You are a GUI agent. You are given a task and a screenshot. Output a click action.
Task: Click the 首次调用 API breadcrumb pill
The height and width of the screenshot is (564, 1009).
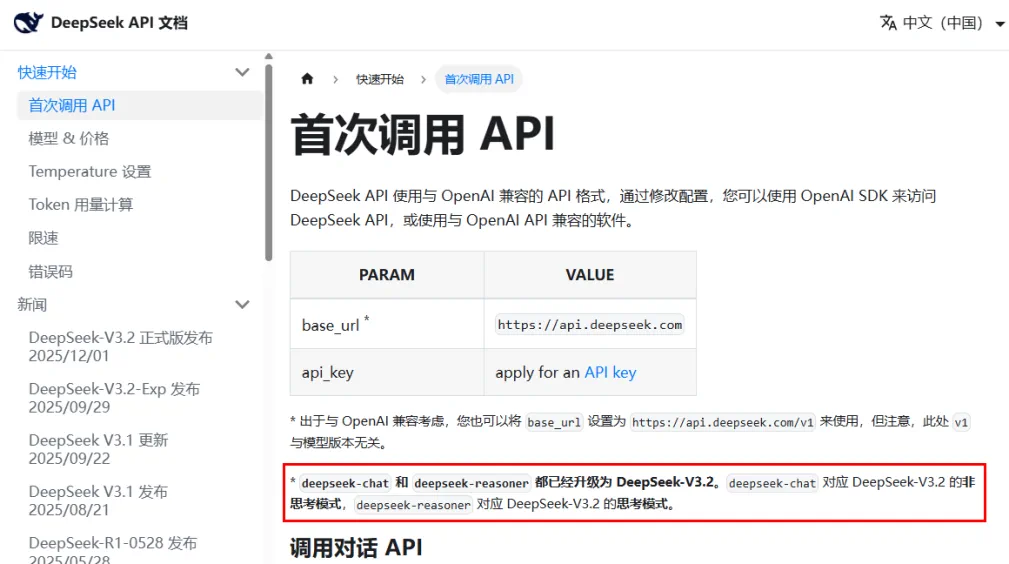pyautogui.click(x=479, y=79)
